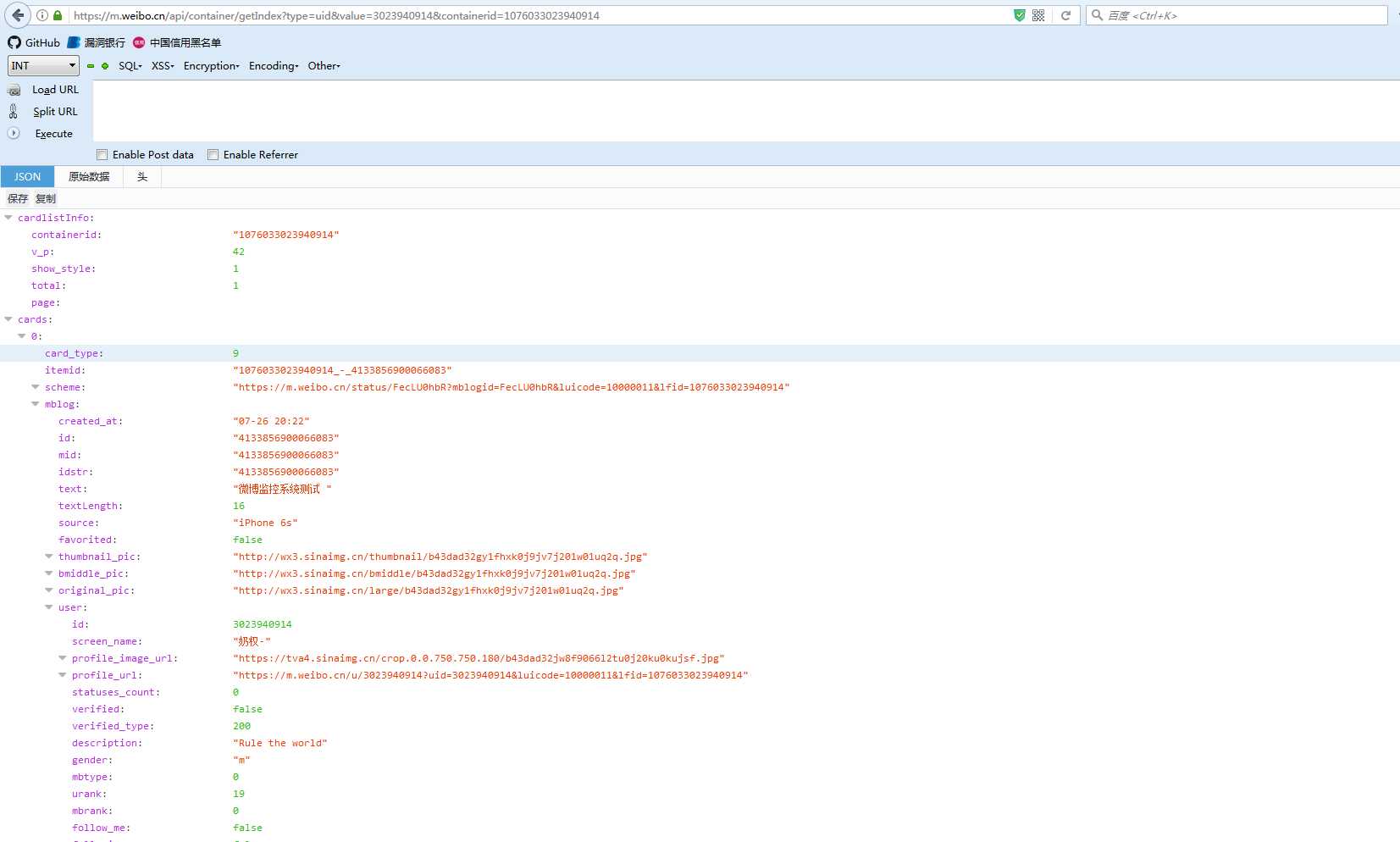
Task: Toggle the scheme node arrow
Action: click(36, 387)
